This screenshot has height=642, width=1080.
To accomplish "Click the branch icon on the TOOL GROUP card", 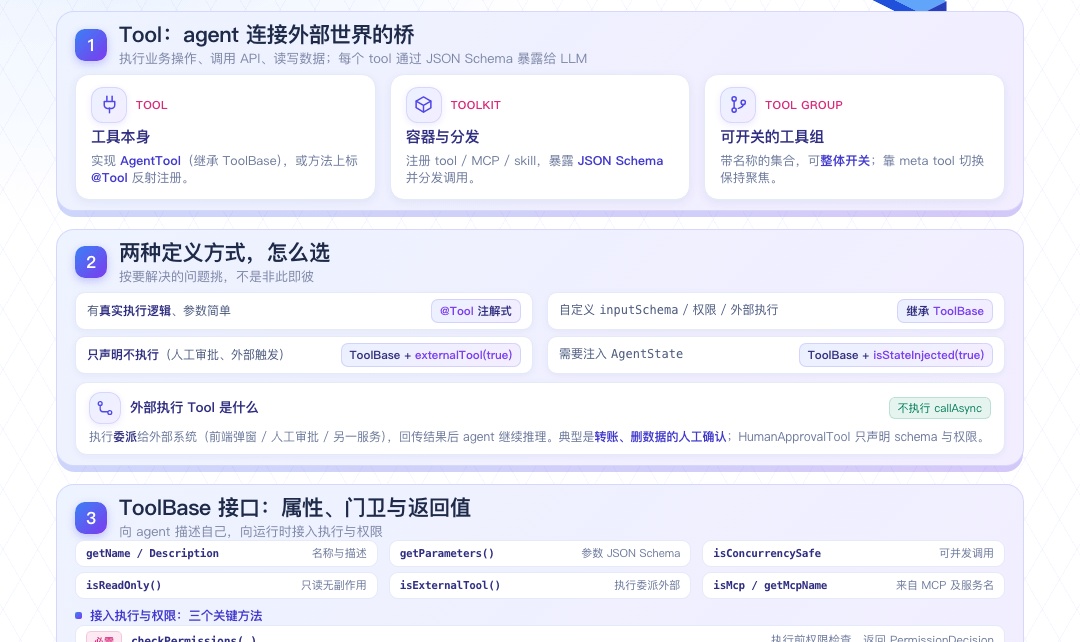I will (738, 105).
